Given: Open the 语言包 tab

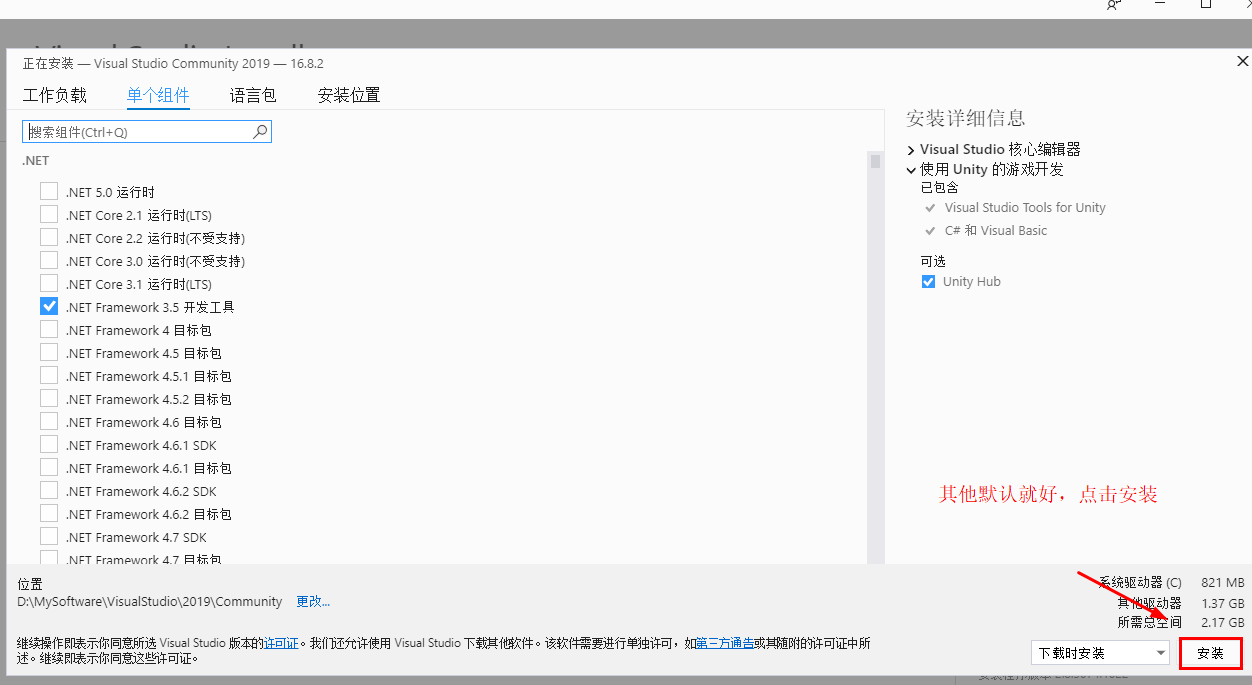Looking at the screenshot, I should (x=253, y=96).
